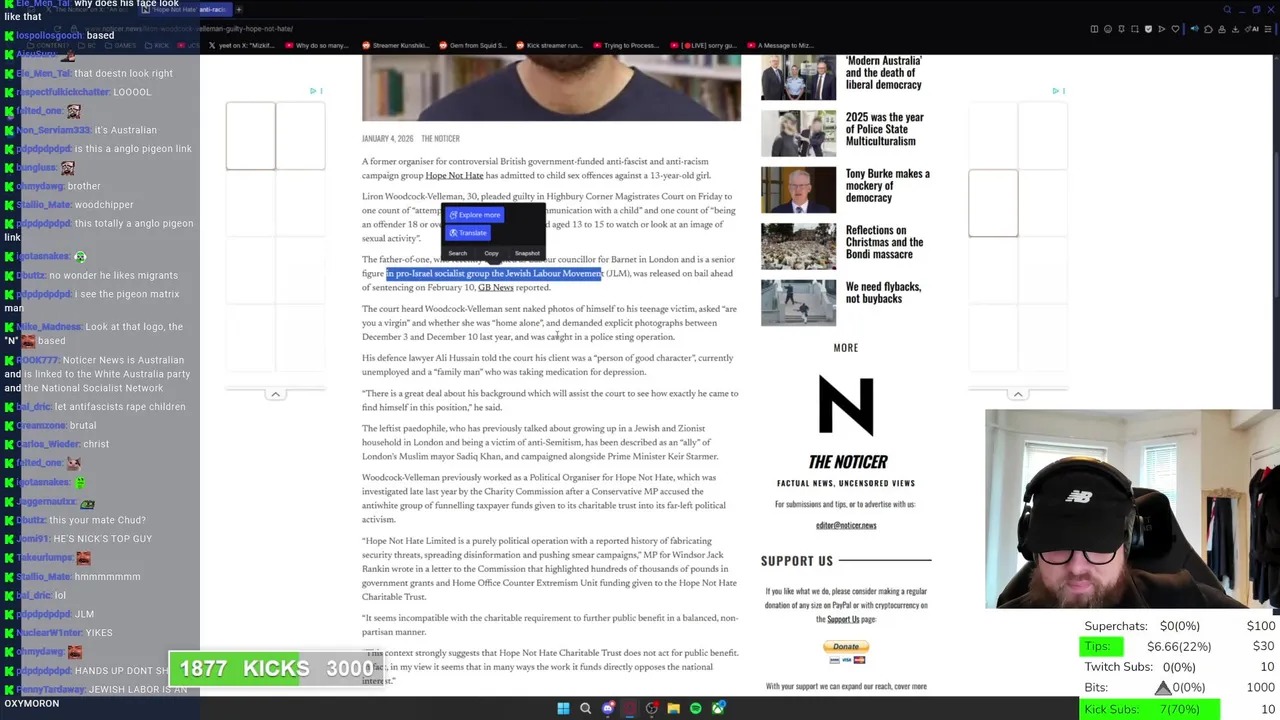This screenshot has height=720, width=1280.
Task: Collapse the right ad panel arrow
Action: tap(1018, 394)
